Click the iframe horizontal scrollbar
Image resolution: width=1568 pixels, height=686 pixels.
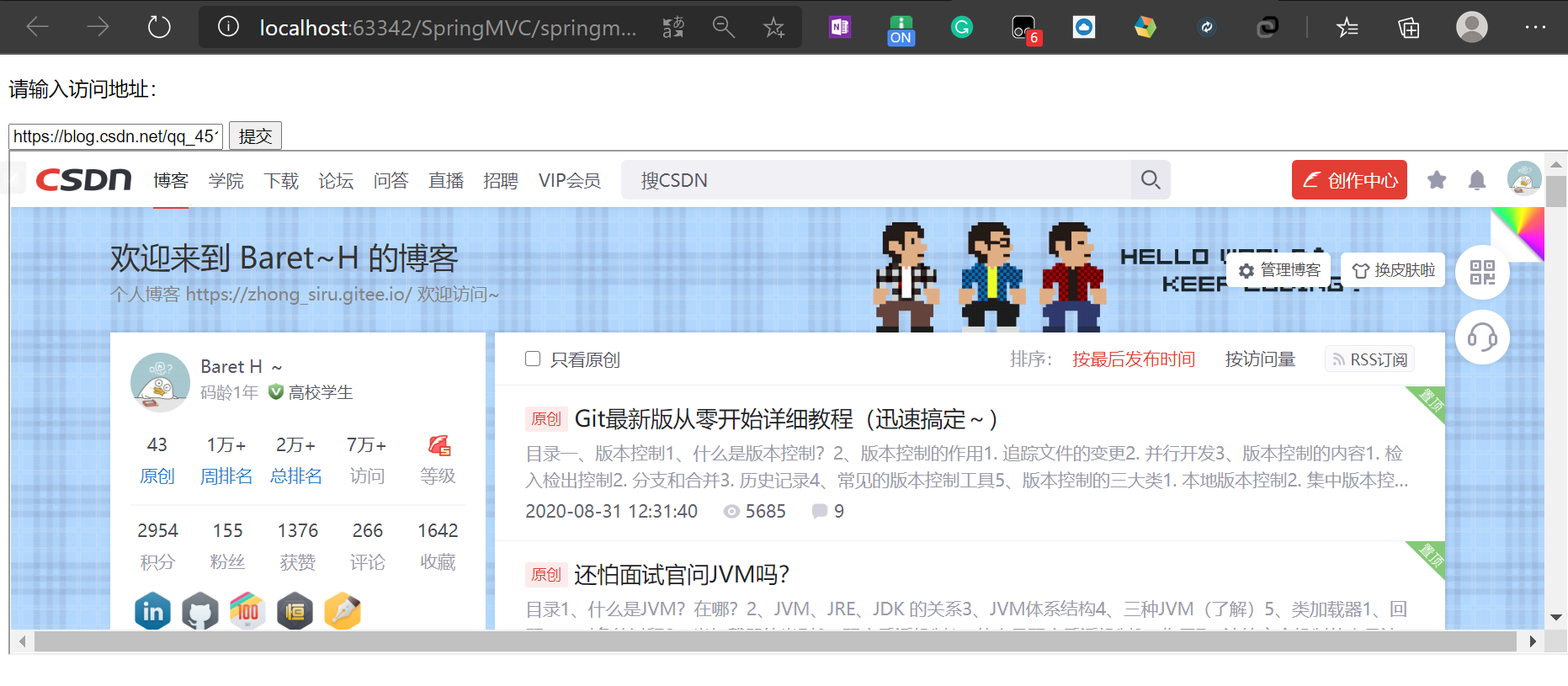[x=774, y=641]
